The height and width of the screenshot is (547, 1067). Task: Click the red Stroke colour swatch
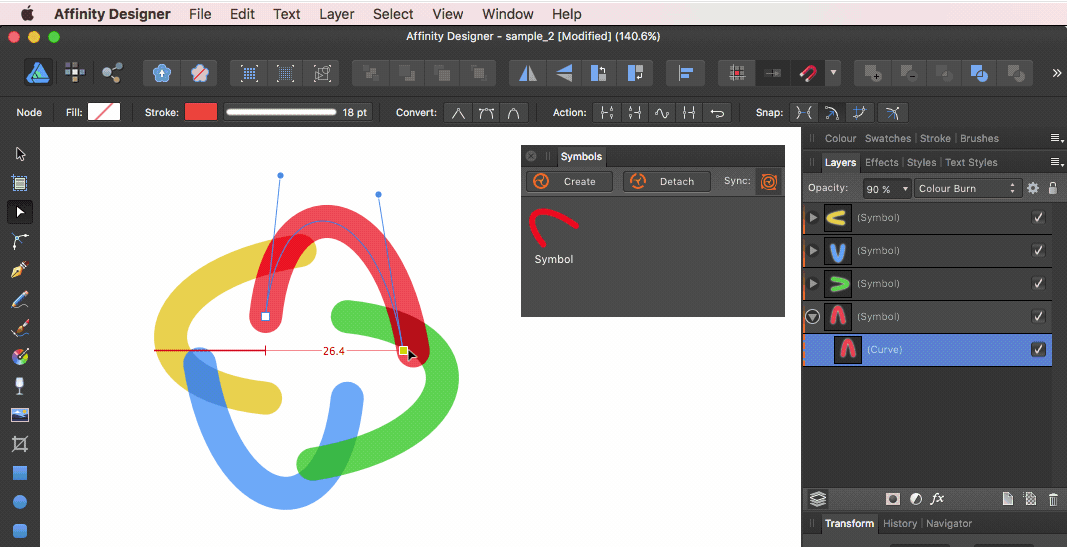(x=201, y=112)
